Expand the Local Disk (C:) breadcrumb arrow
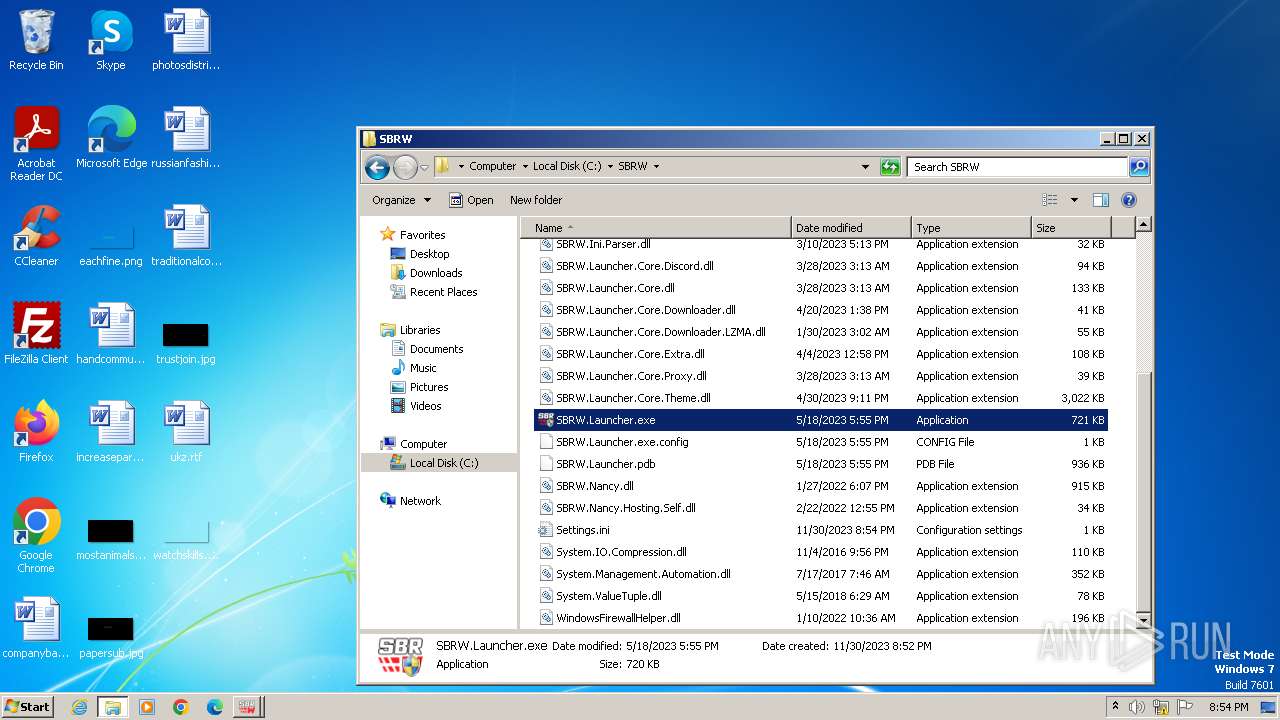Image resolution: width=1280 pixels, height=720 pixels. (x=610, y=167)
